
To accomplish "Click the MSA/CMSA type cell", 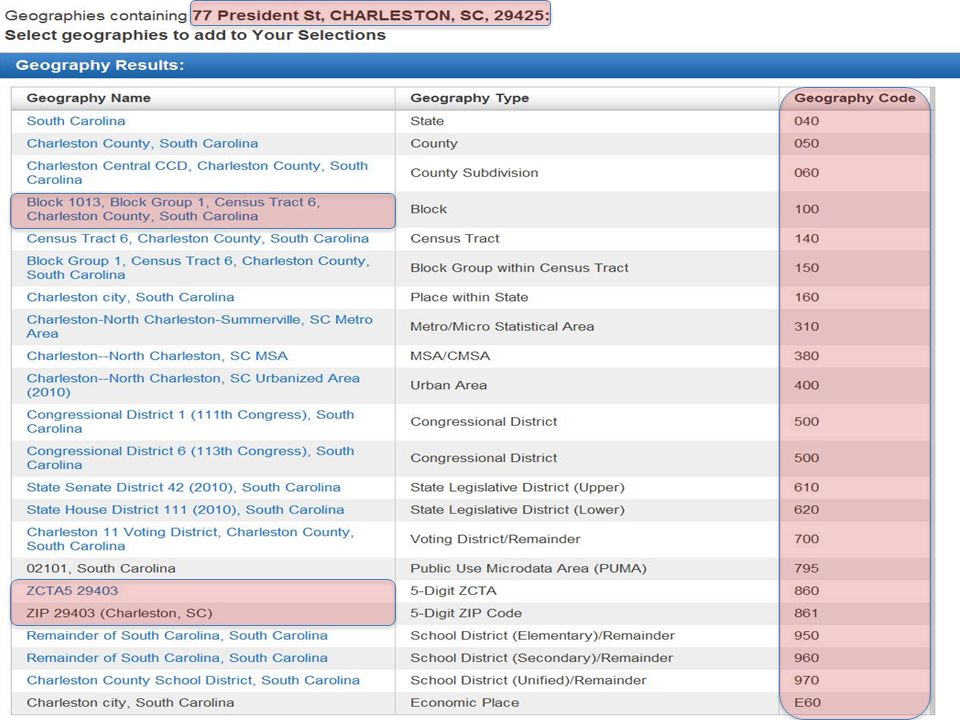I will tap(450, 356).
